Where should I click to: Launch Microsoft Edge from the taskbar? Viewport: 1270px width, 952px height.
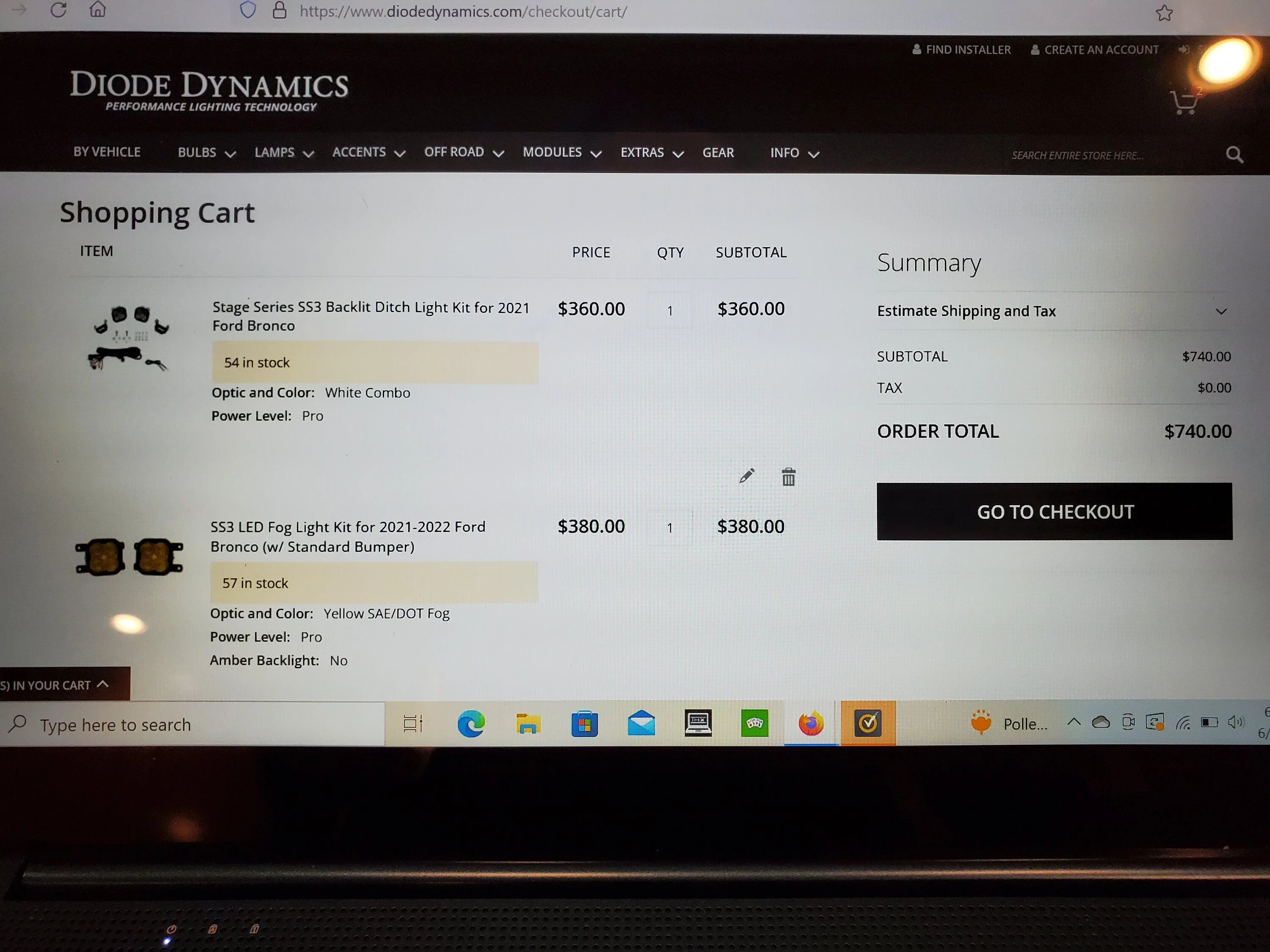471,724
